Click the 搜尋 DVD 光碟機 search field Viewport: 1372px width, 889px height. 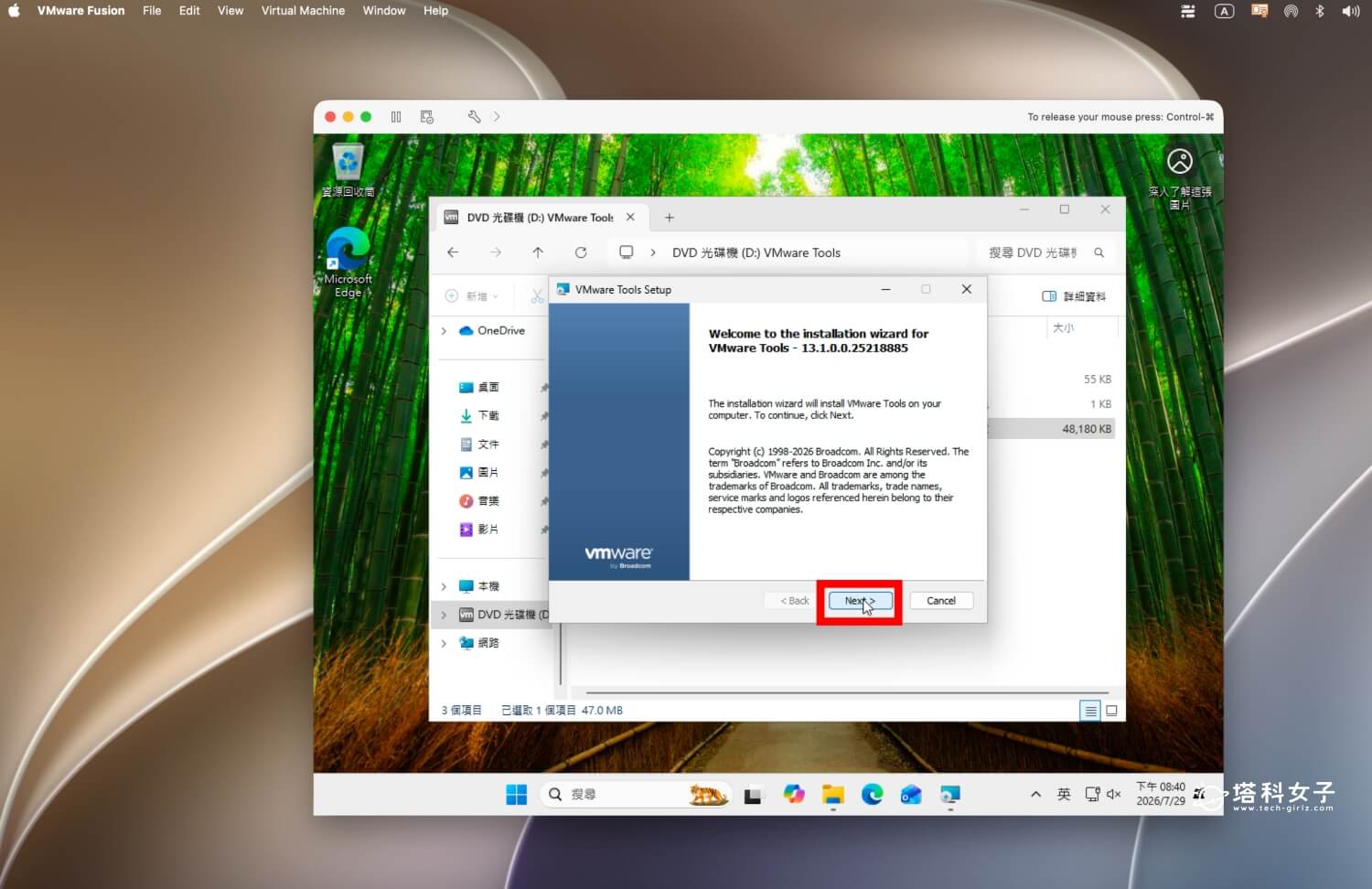click(x=1045, y=252)
